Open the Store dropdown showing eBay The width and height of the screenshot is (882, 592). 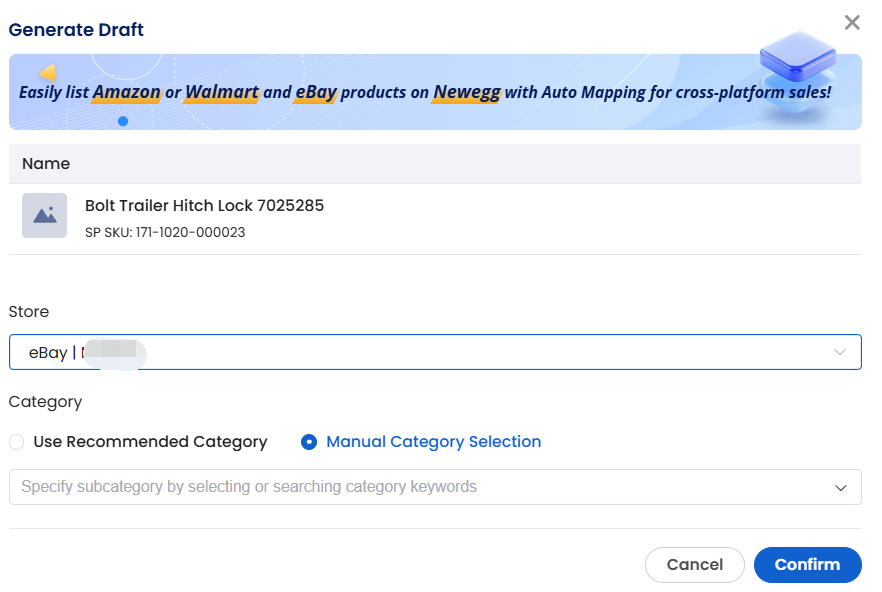[x=435, y=352]
